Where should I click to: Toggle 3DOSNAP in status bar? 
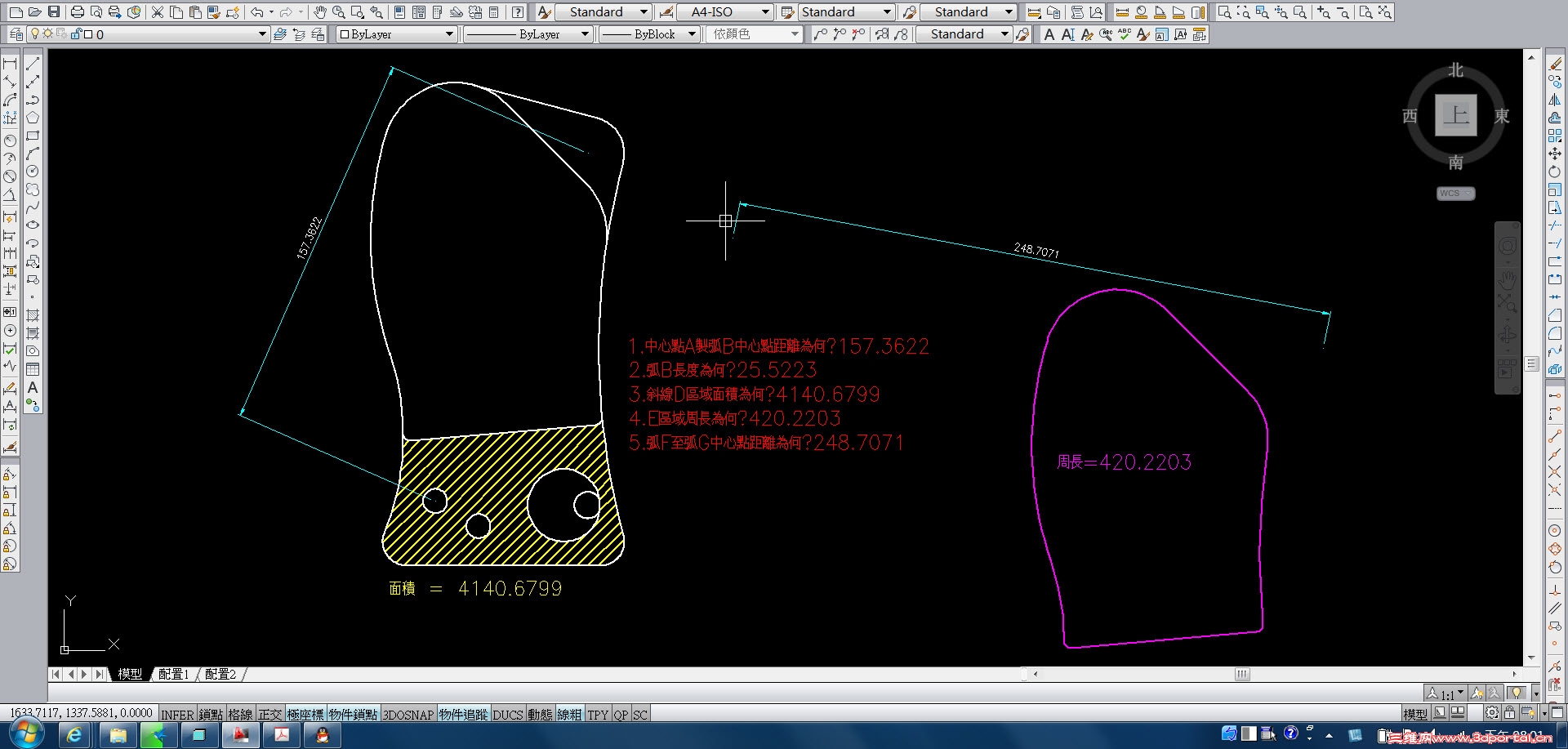point(408,715)
